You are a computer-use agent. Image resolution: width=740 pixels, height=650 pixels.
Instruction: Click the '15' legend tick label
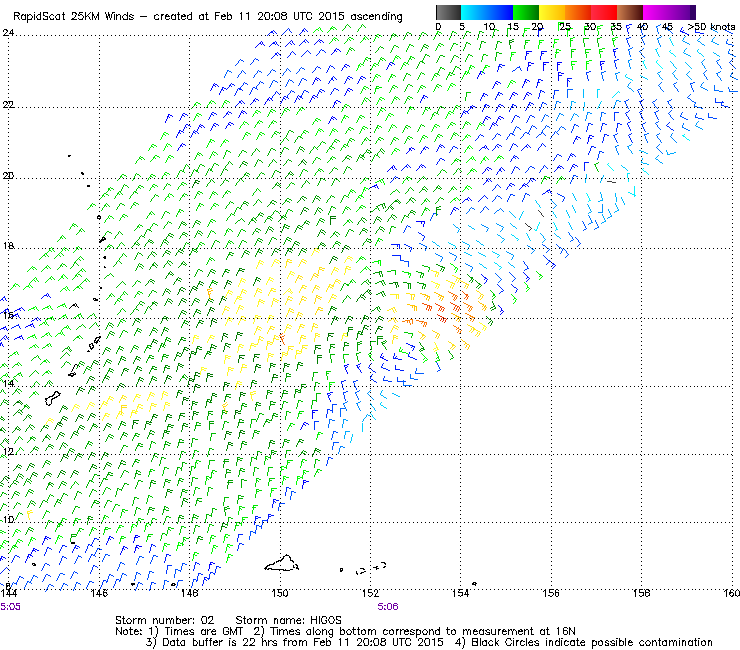[x=513, y=27]
